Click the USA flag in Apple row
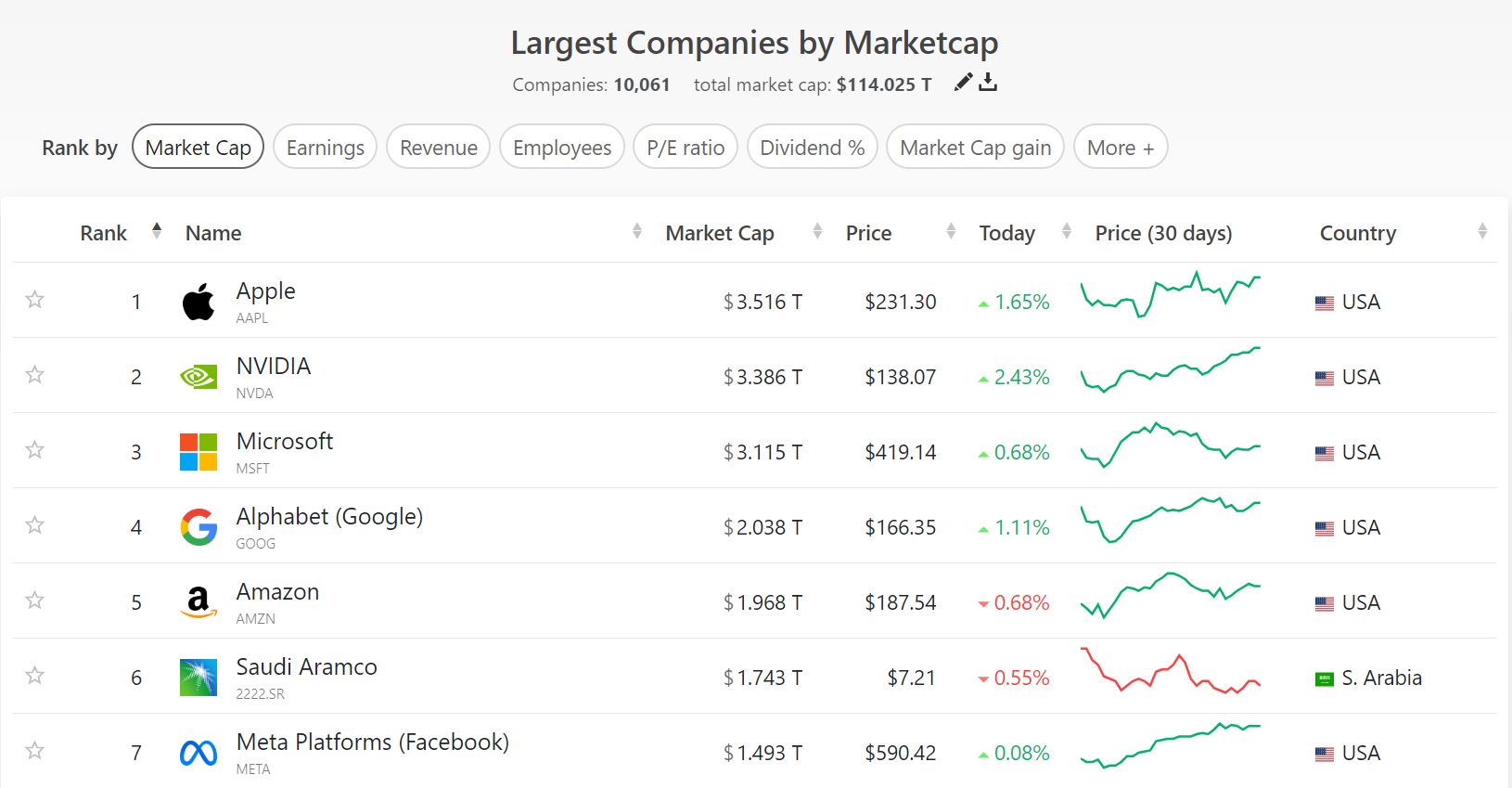The width and height of the screenshot is (1512, 788). (1325, 303)
